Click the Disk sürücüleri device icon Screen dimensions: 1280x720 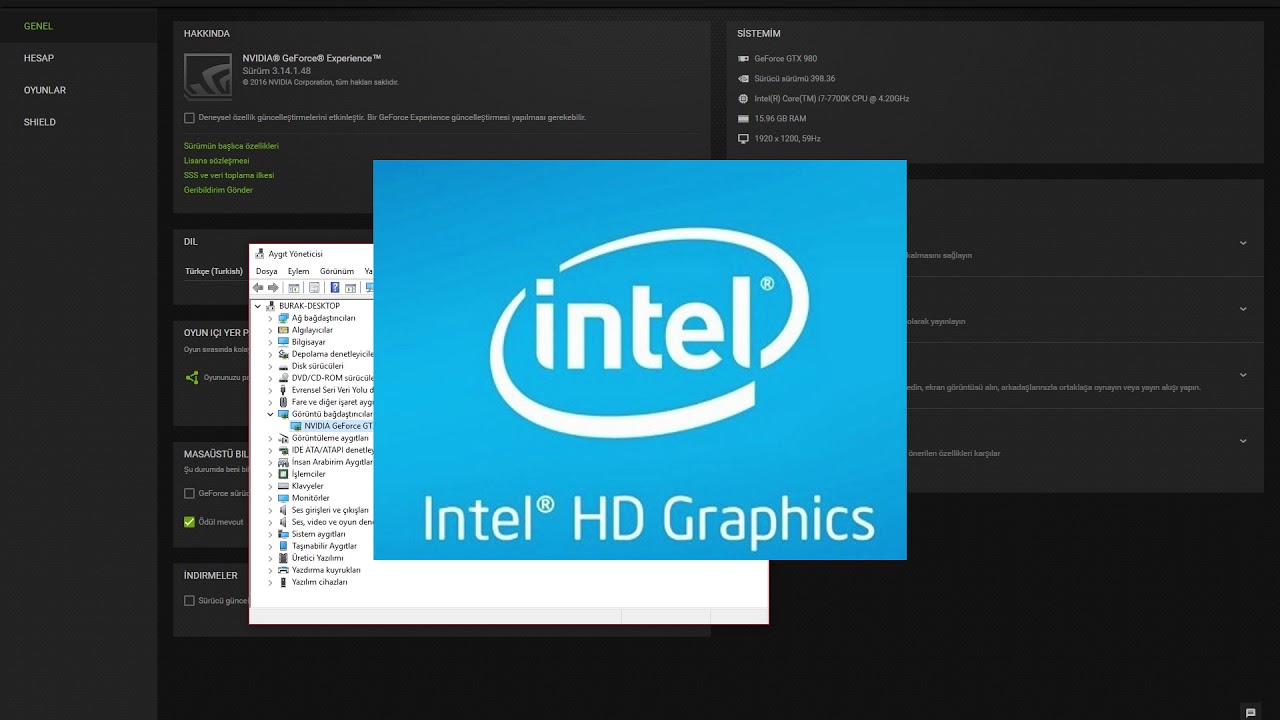(x=284, y=366)
